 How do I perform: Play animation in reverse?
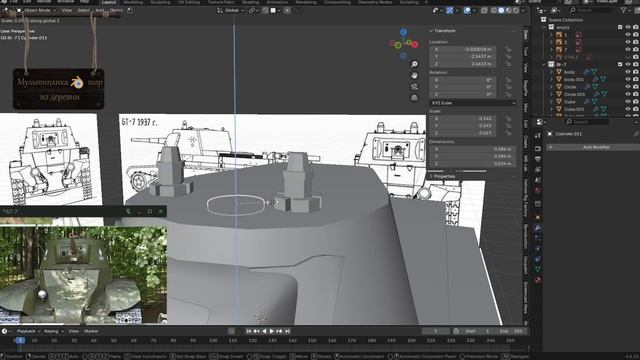(x=264, y=331)
